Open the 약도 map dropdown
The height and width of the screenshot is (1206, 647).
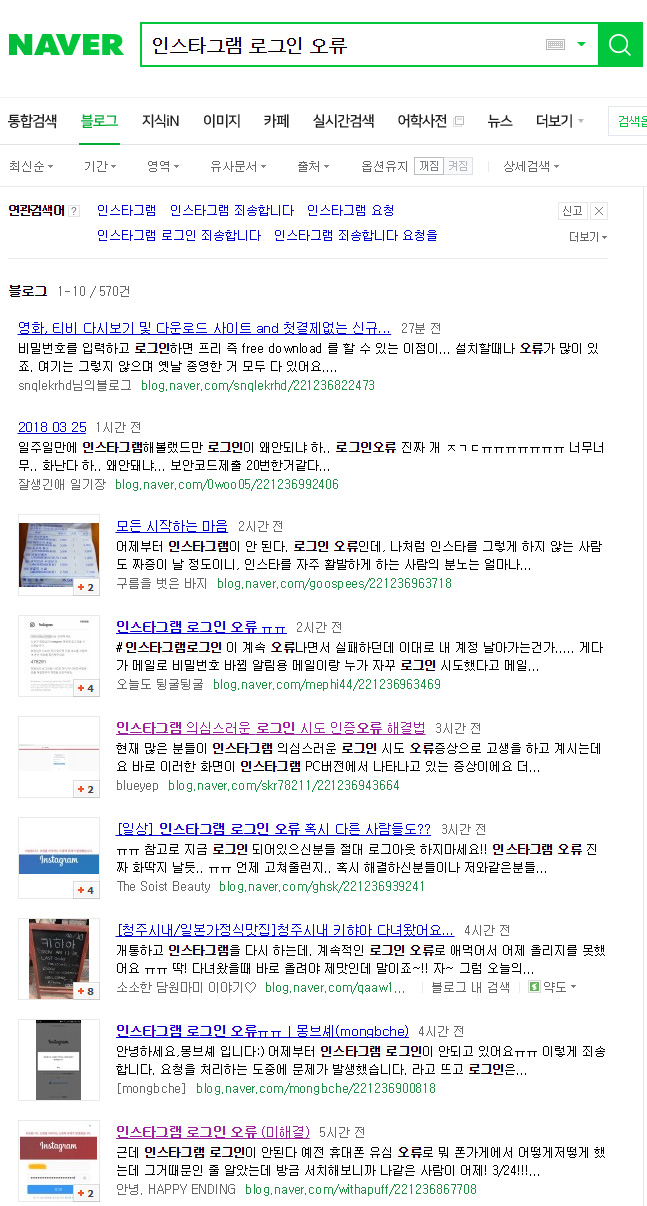(x=553, y=987)
